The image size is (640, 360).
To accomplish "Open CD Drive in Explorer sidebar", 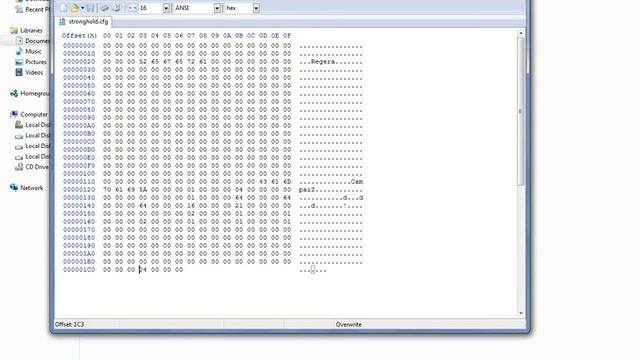I will [32, 167].
